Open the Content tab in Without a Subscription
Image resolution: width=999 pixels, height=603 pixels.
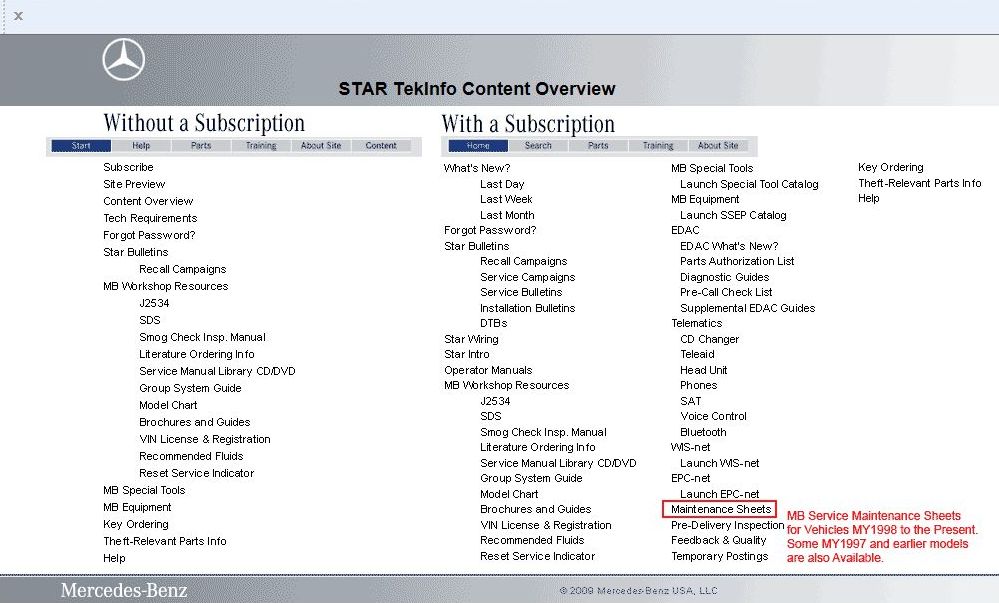[x=381, y=145]
